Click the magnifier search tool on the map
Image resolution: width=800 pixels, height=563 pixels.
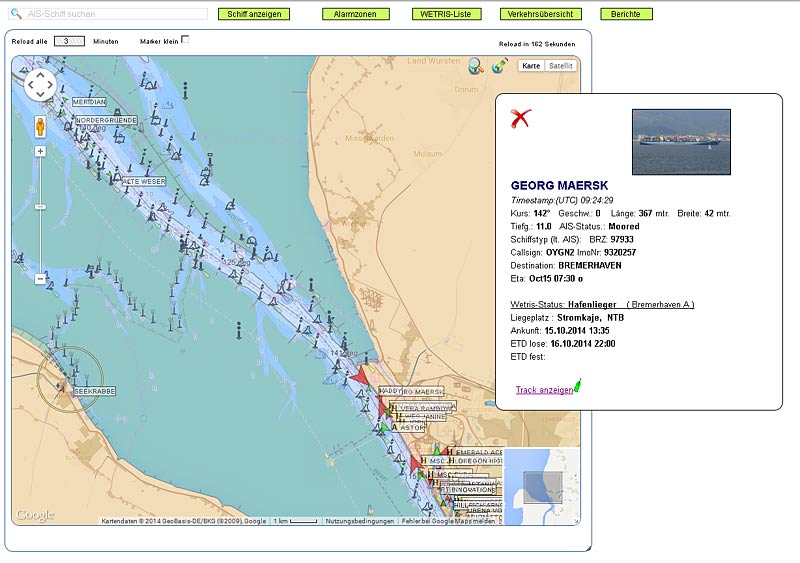476,66
